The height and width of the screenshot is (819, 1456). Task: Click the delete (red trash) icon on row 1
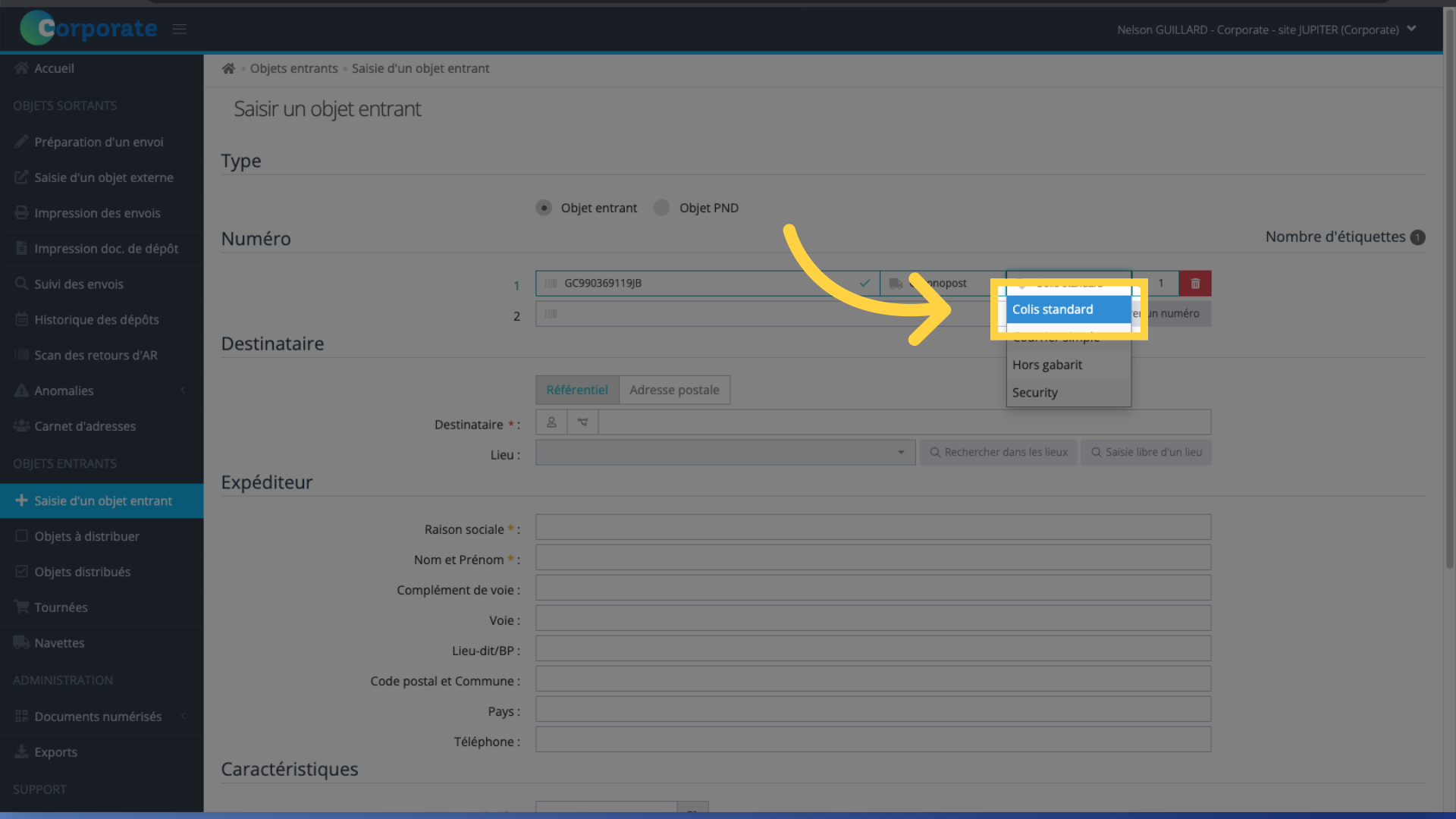pos(1195,282)
